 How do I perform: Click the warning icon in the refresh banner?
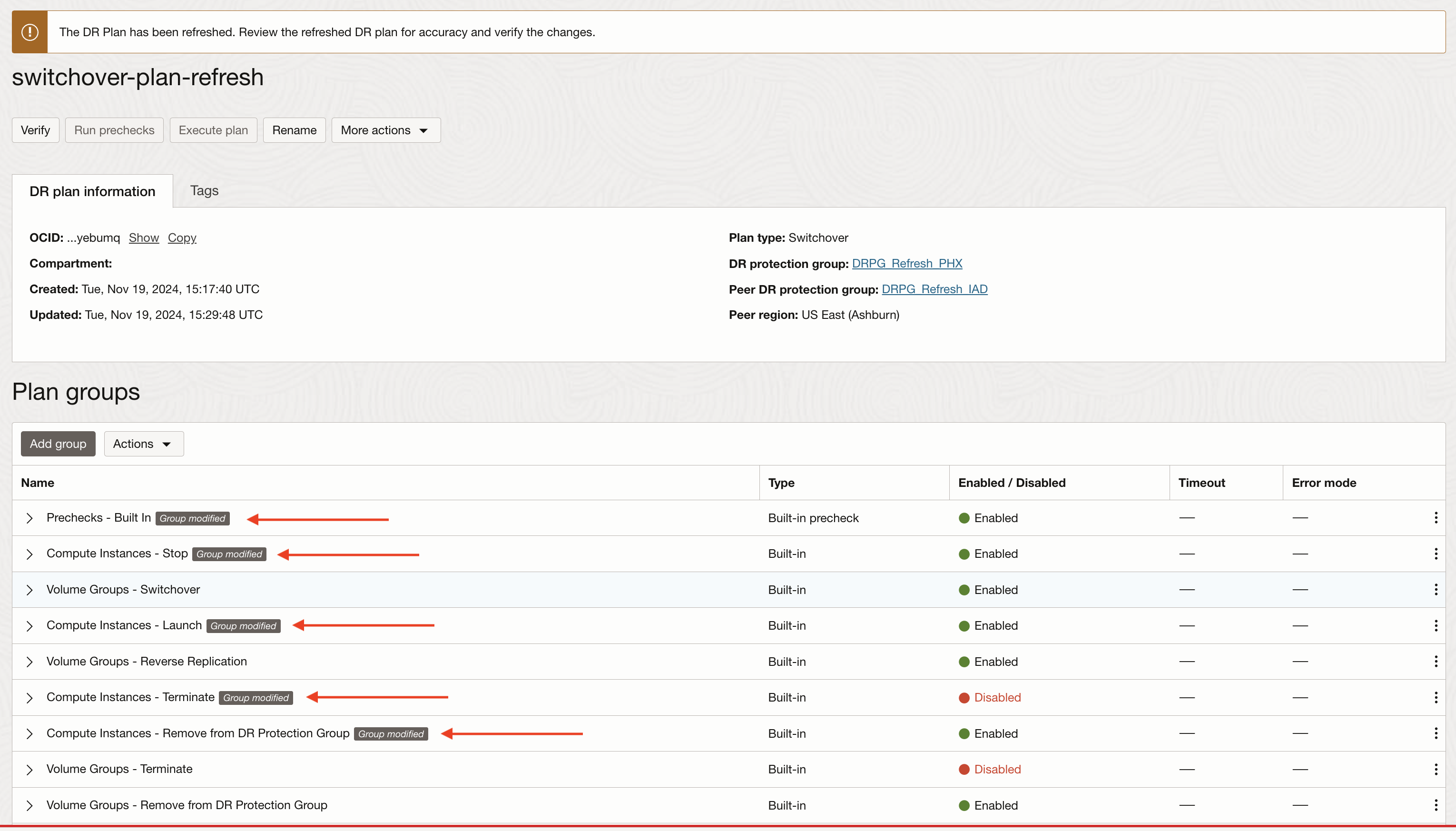30,32
